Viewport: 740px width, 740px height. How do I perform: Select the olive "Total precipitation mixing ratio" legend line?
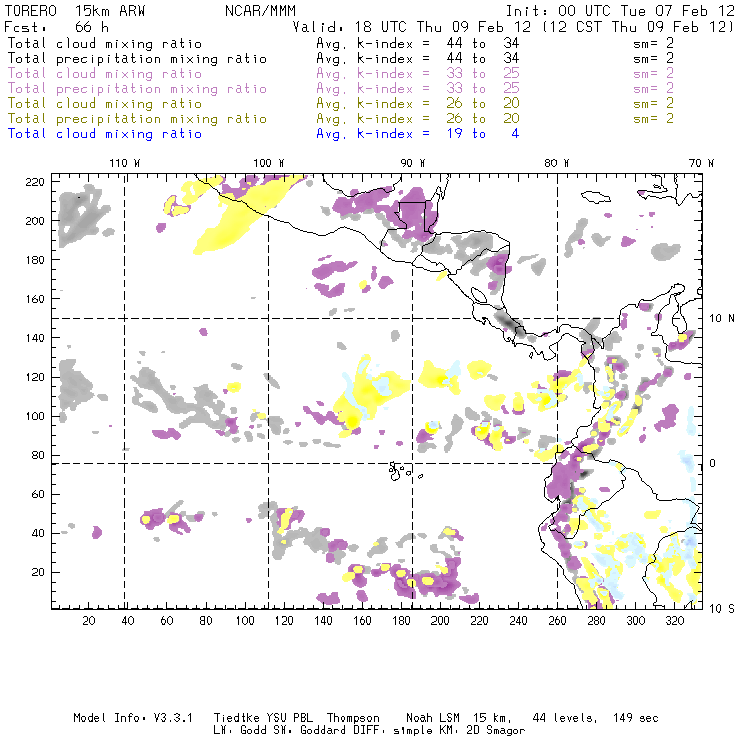pos(137,118)
